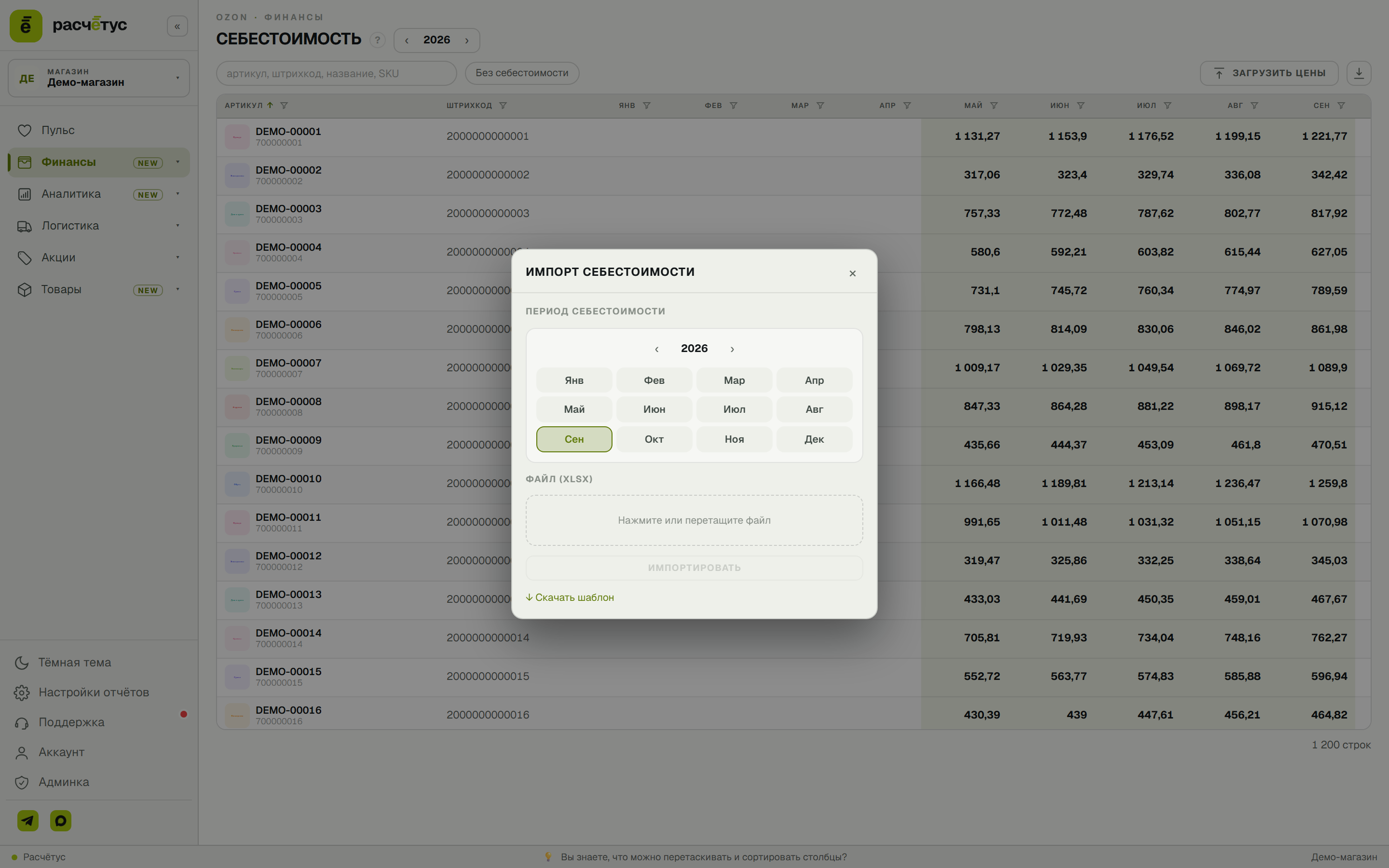Screen dimensions: 1389x868
Task: Select Фев month in the period picker
Action: [x=654, y=380]
